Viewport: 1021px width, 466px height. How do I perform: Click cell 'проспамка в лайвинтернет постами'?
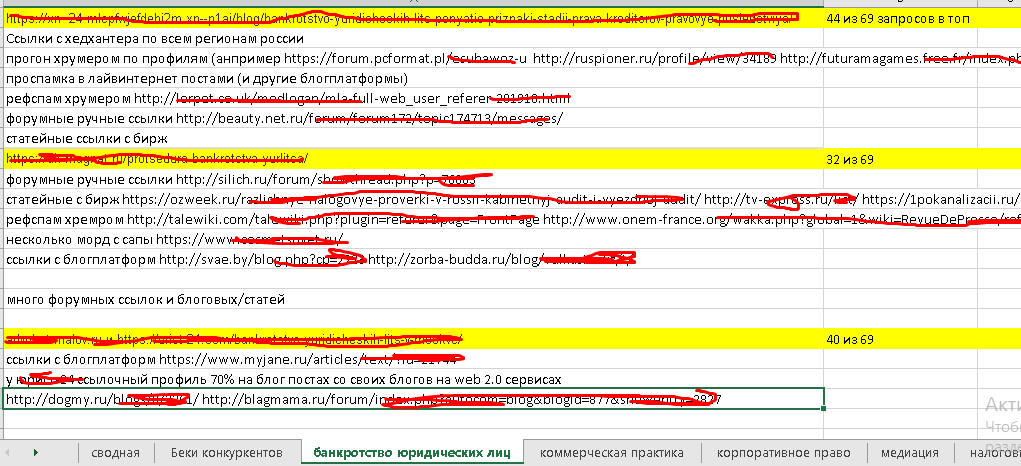pyautogui.click(x=207, y=79)
